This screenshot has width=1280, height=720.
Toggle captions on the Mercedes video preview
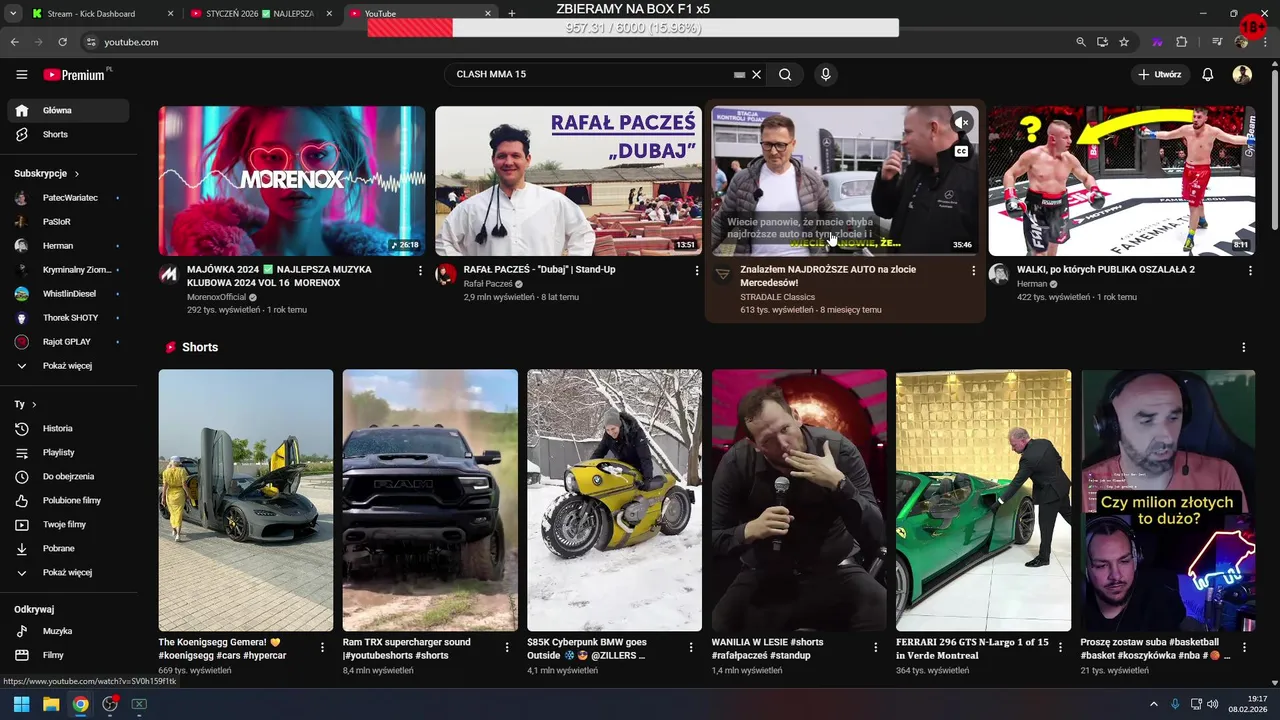961,152
